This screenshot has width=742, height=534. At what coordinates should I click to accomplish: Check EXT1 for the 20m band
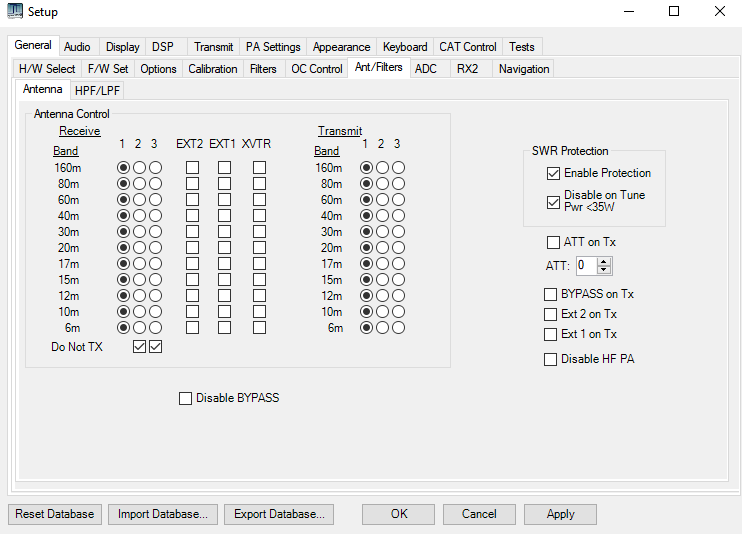coord(224,248)
